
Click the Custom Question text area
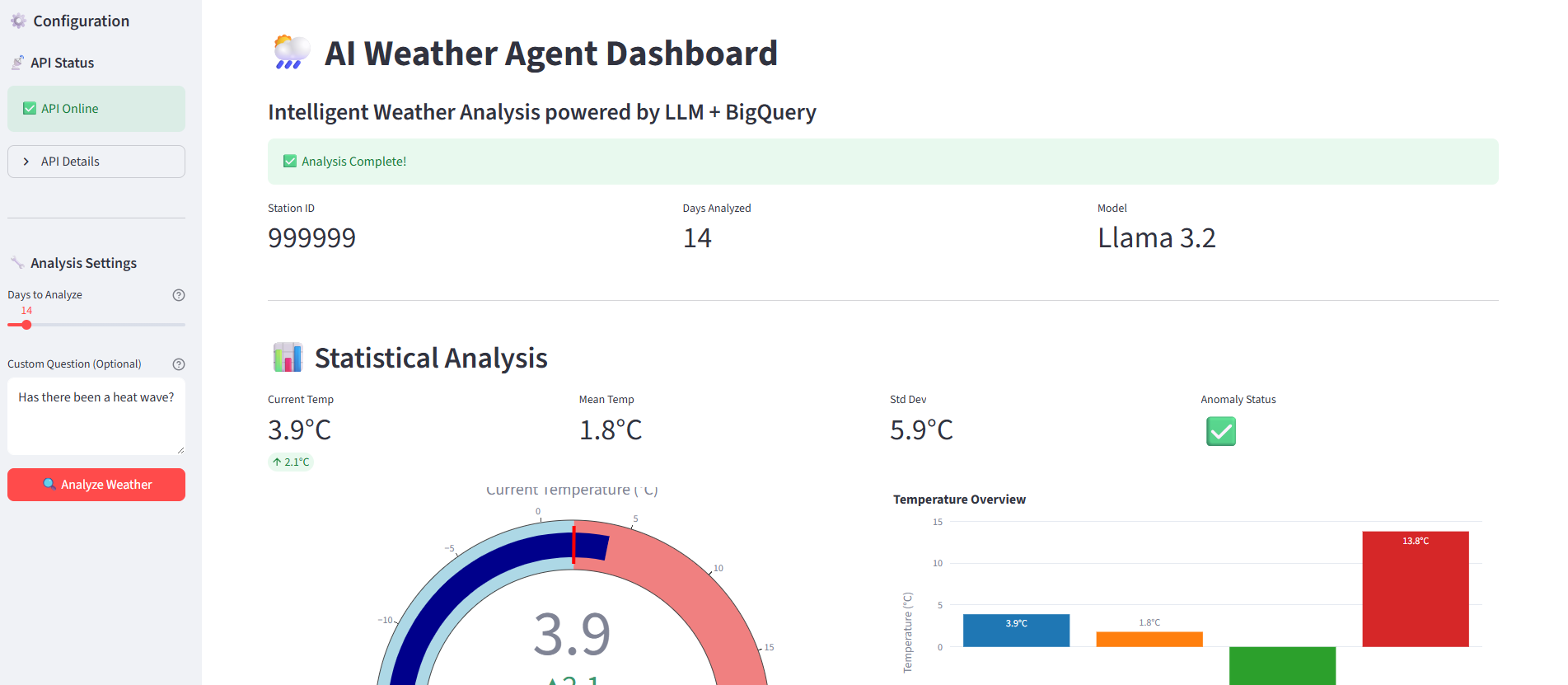96,416
